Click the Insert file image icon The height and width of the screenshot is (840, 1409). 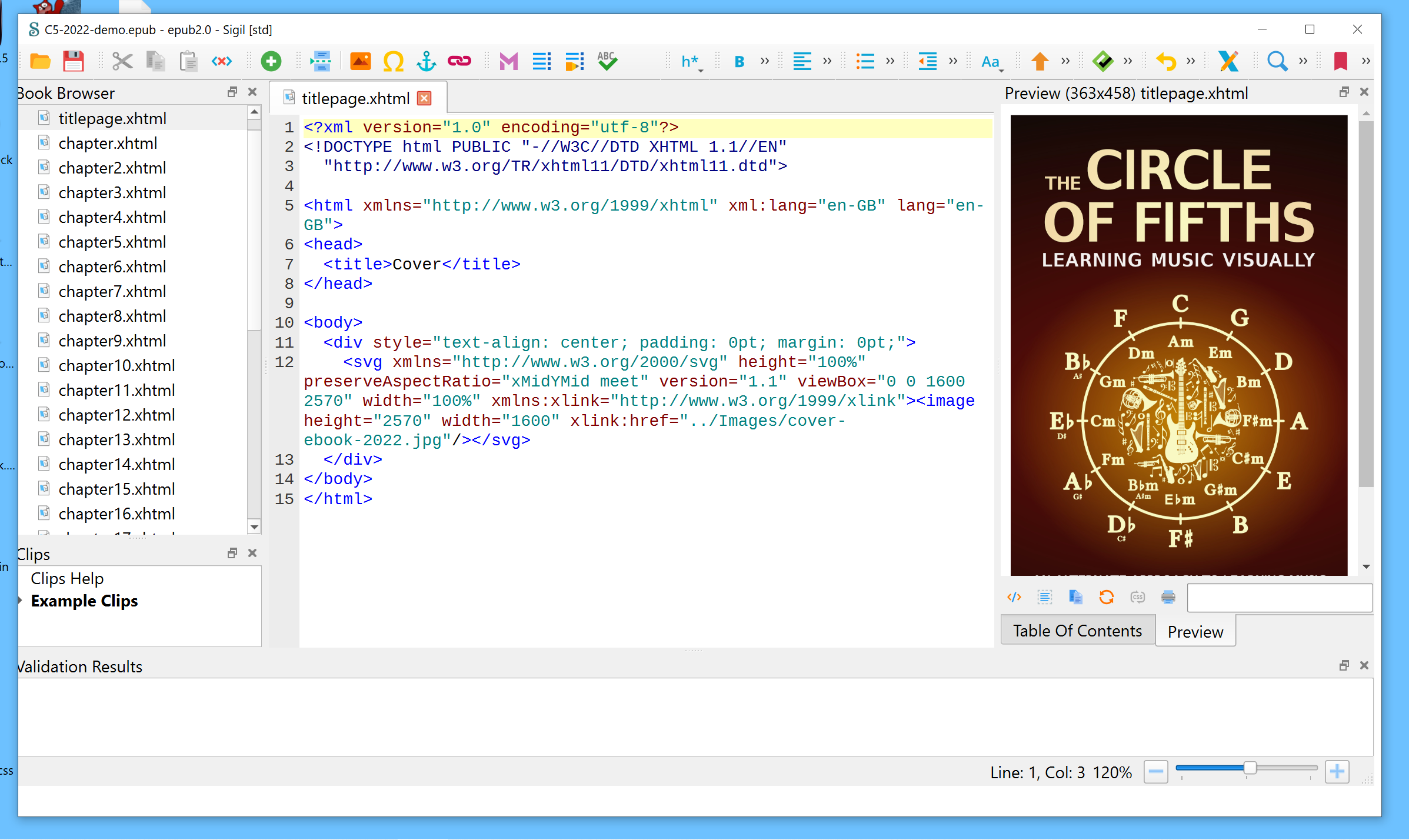(360, 61)
